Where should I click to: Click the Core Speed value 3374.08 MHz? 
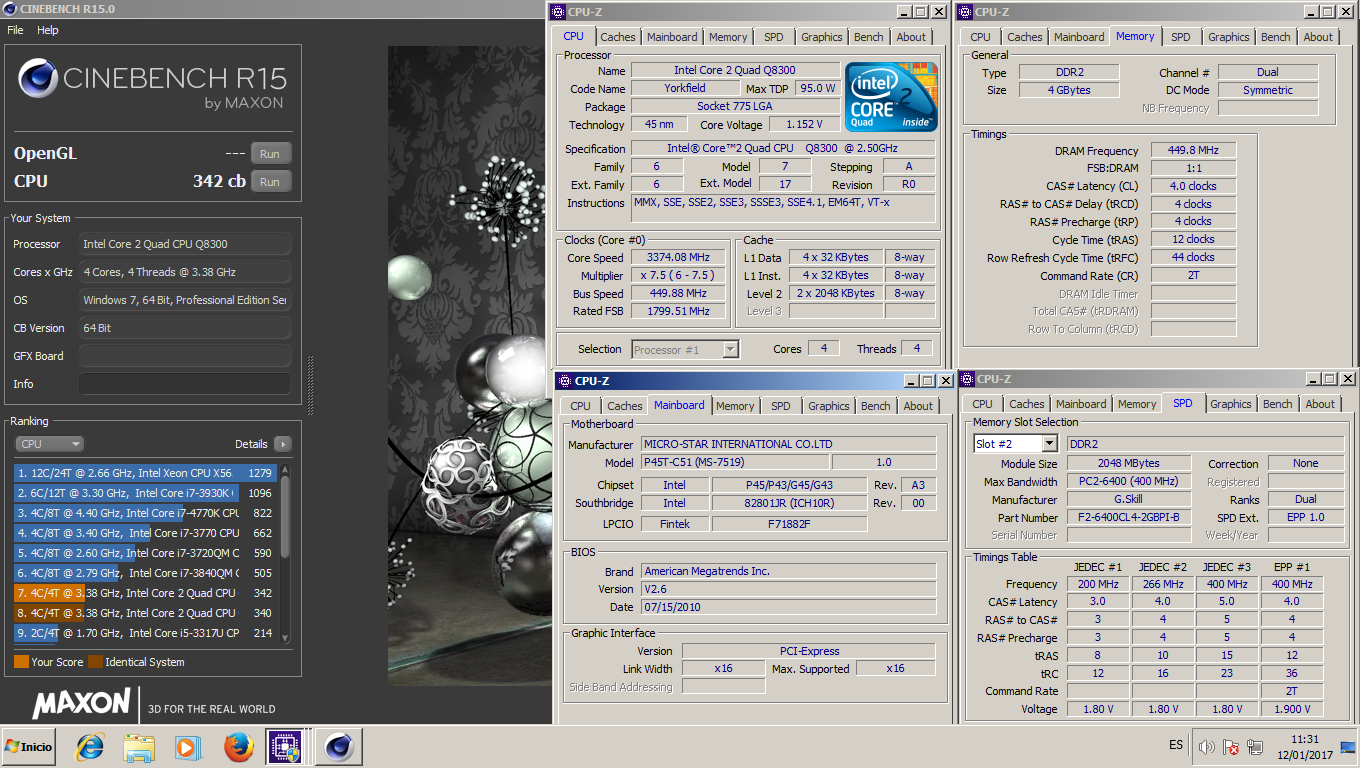680,258
